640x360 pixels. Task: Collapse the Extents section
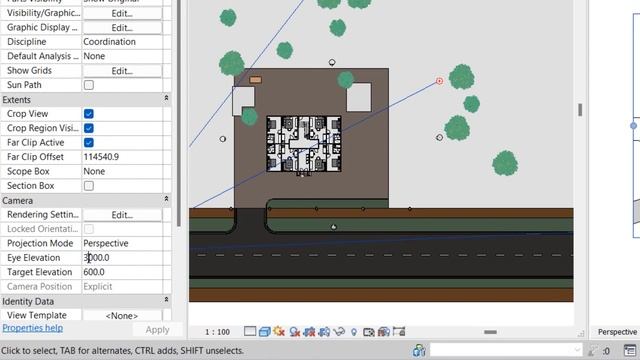click(x=166, y=98)
